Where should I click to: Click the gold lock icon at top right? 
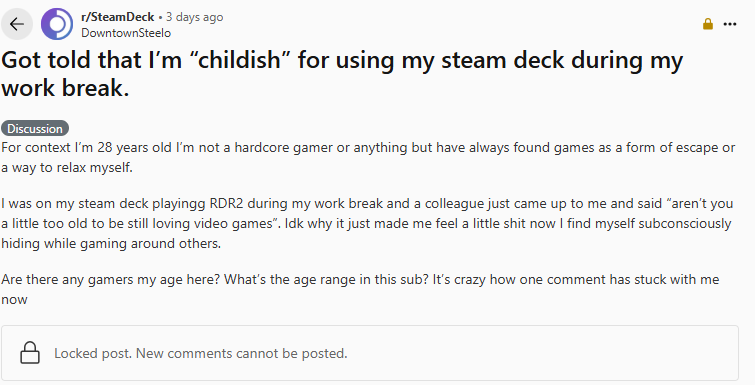click(708, 24)
